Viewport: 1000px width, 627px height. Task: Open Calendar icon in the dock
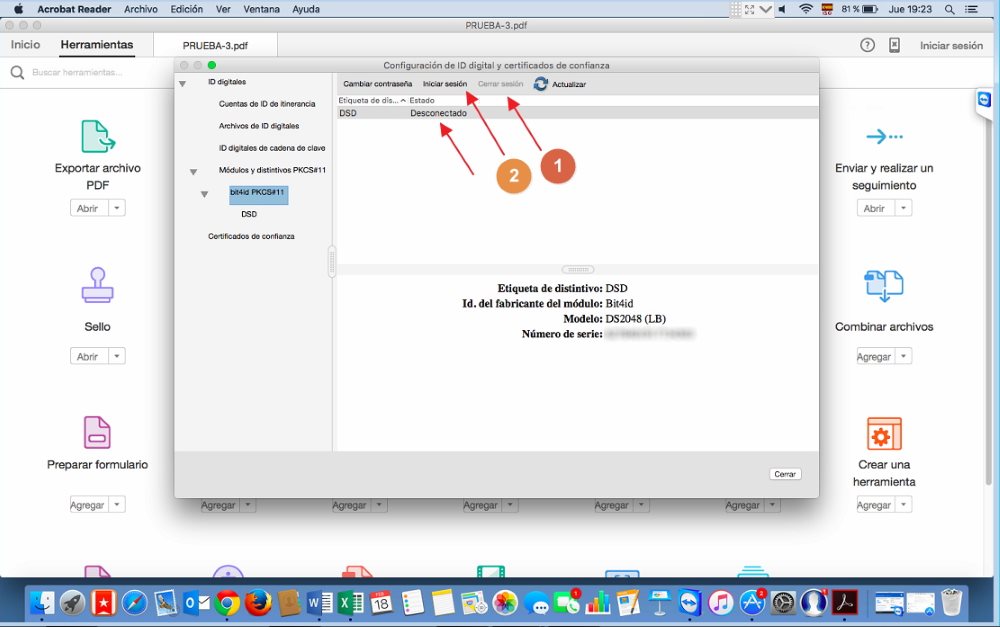[381, 602]
